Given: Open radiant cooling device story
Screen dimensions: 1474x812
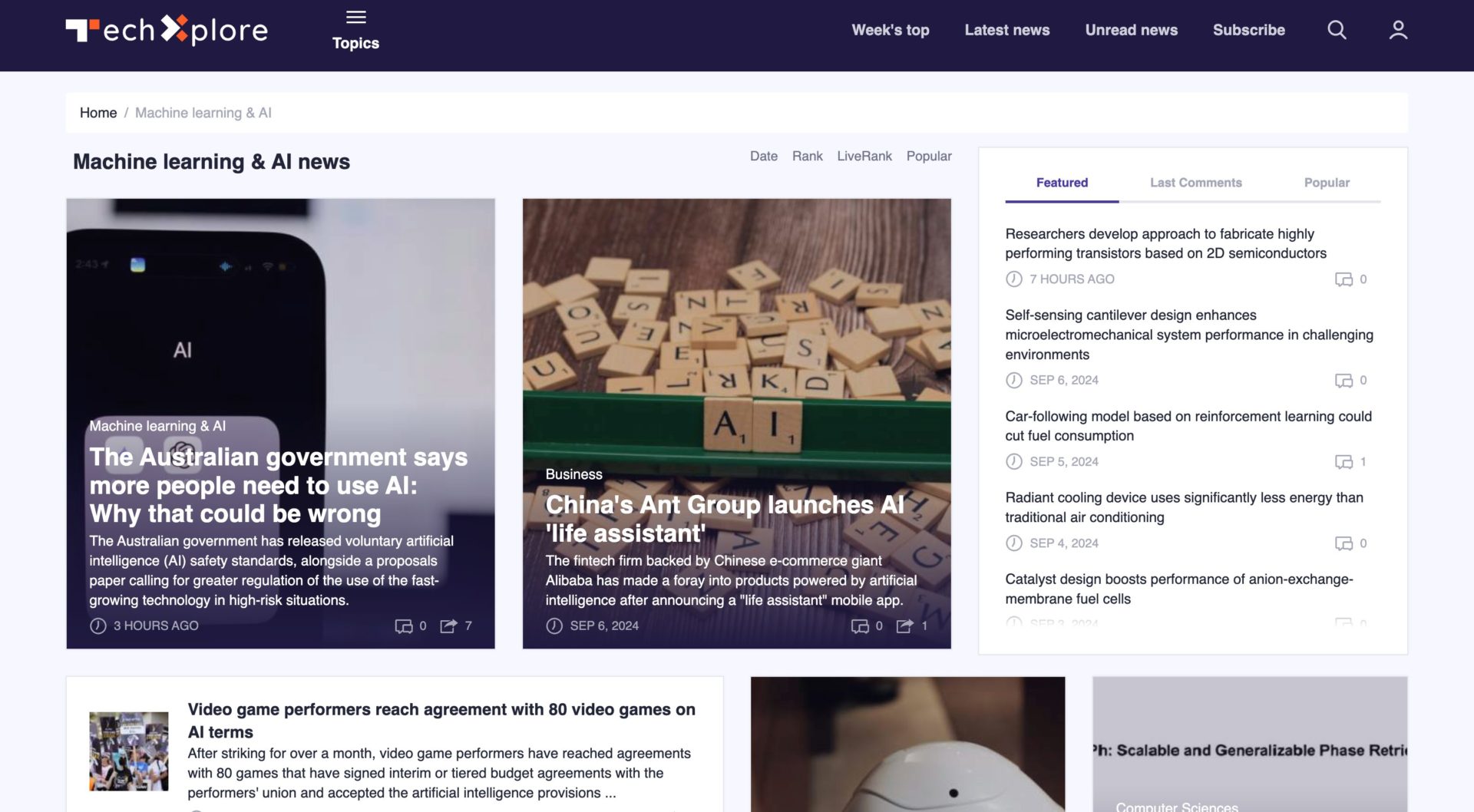Looking at the screenshot, I should [x=1184, y=507].
